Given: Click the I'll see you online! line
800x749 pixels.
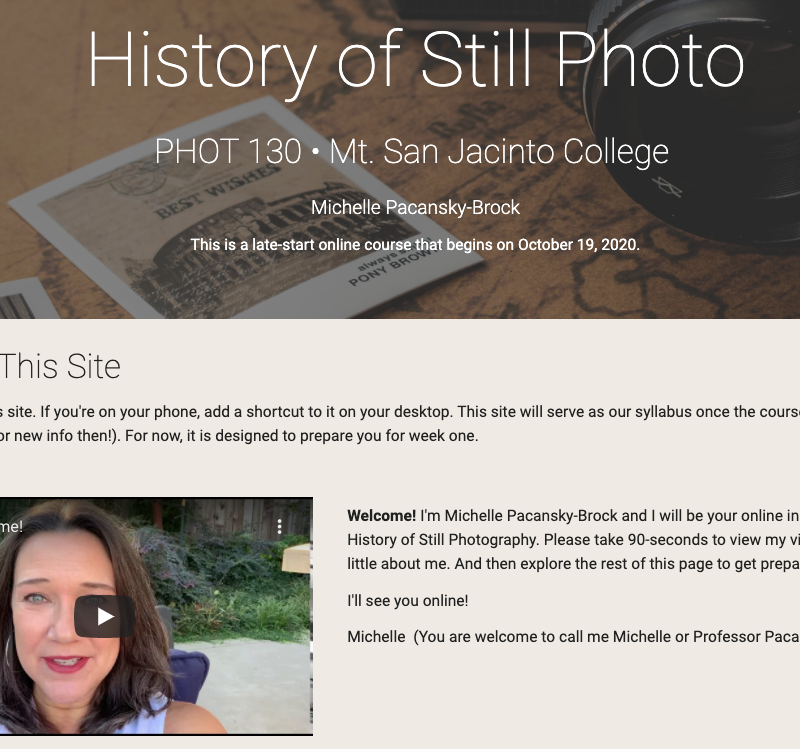Looking at the screenshot, I should [x=408, y=601].
